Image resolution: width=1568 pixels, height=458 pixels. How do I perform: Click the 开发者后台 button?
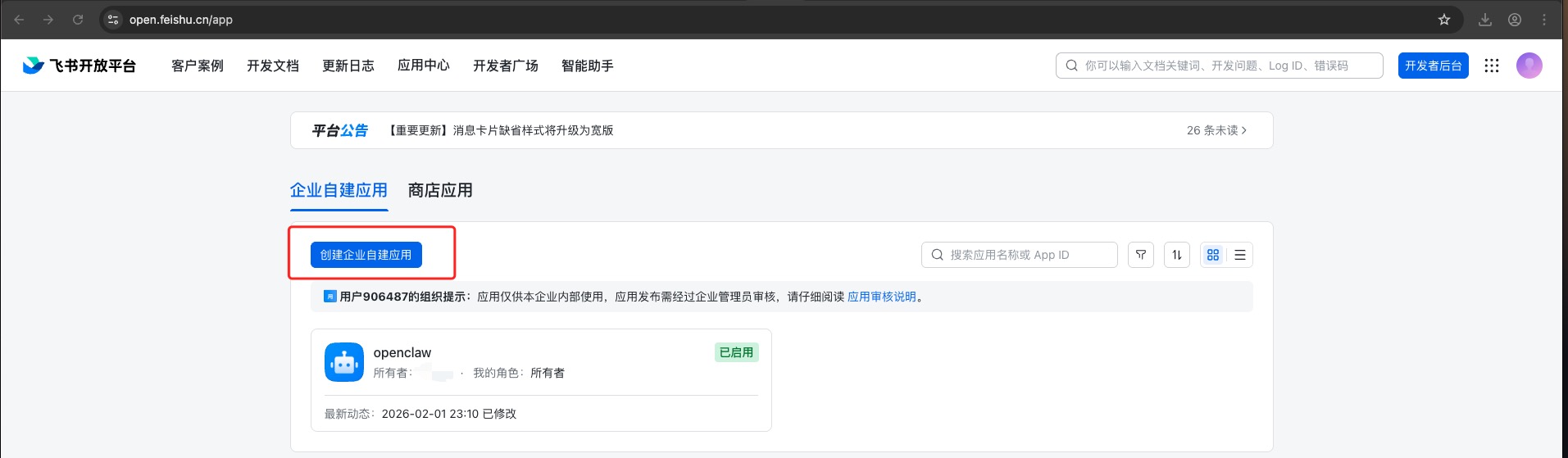click(x=1434, y=66)
